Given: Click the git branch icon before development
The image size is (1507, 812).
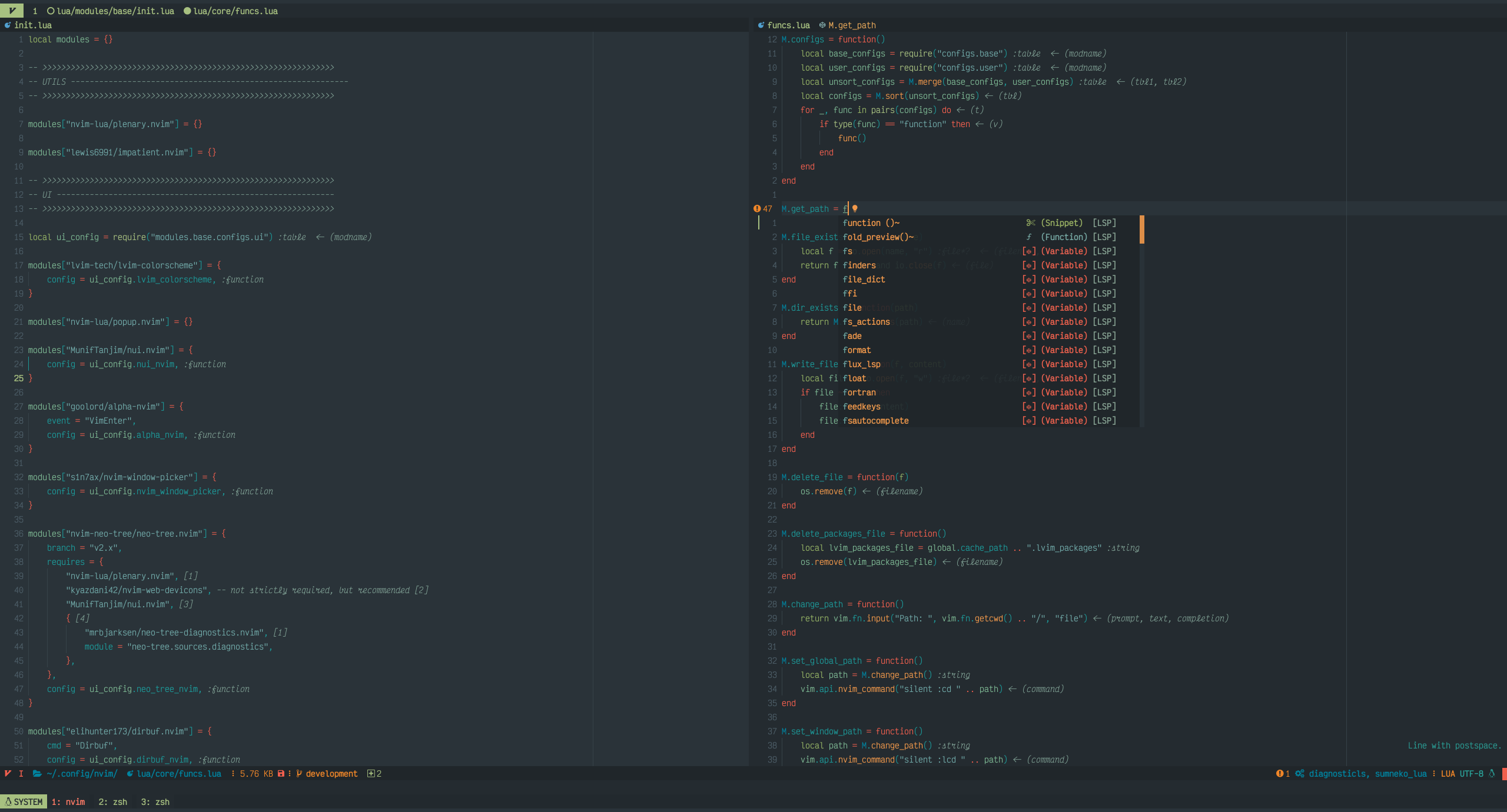Looking at the screenshot, I should click(x=299, y=774).
